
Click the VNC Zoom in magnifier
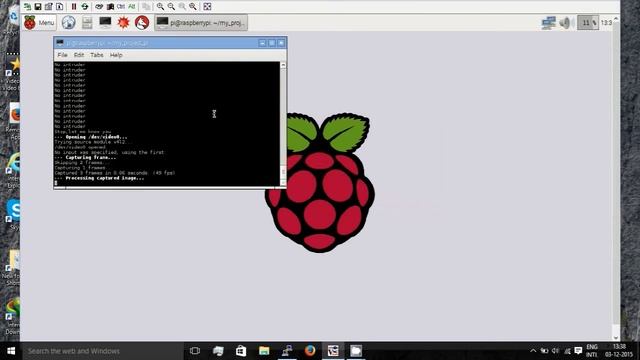click(x=160, y=7)
